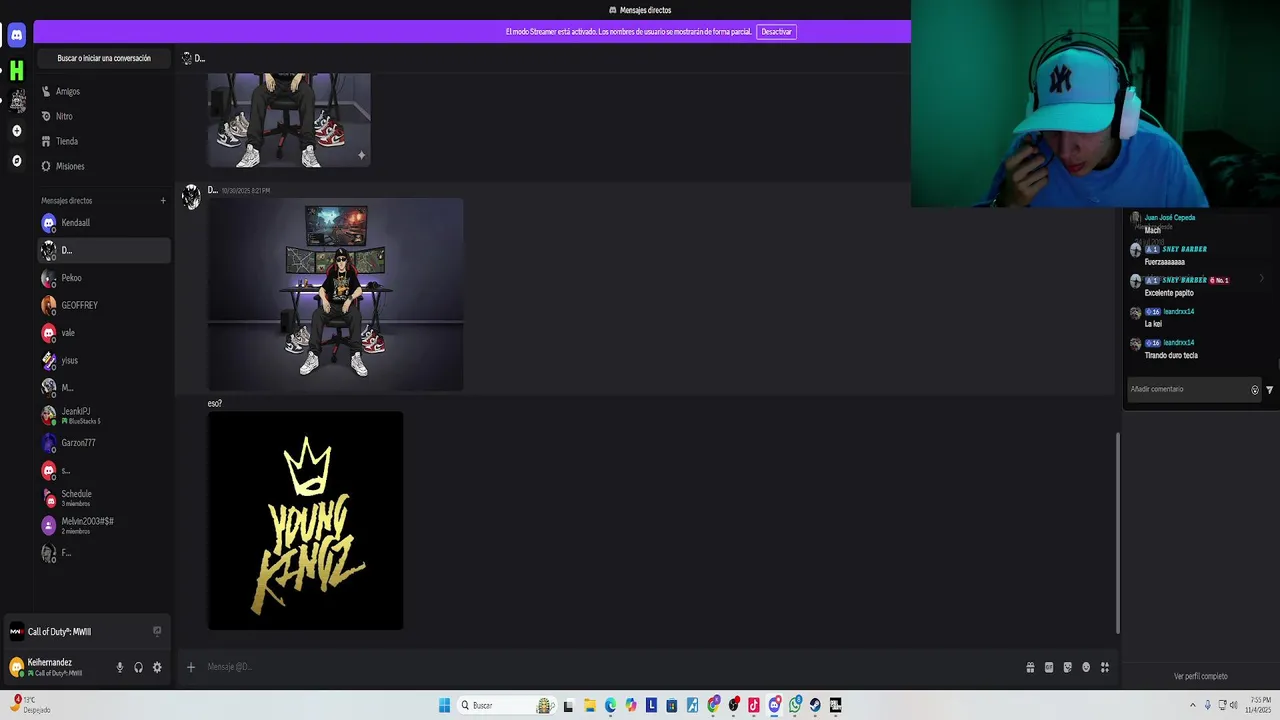
Task: Click Desactivar in streamer mode banner
Action: coord(776,32)
